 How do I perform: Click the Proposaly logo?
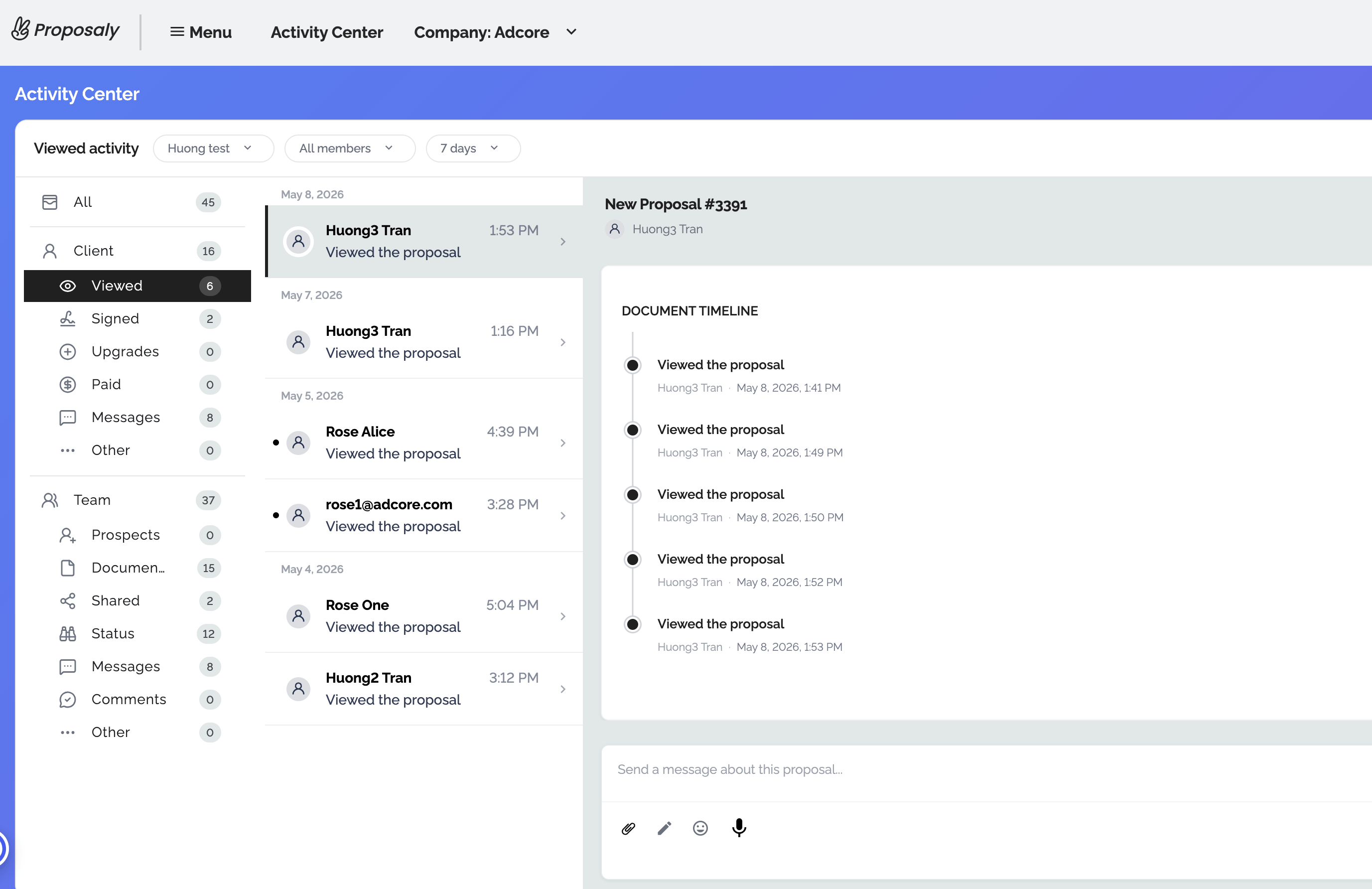click(65, 30)
